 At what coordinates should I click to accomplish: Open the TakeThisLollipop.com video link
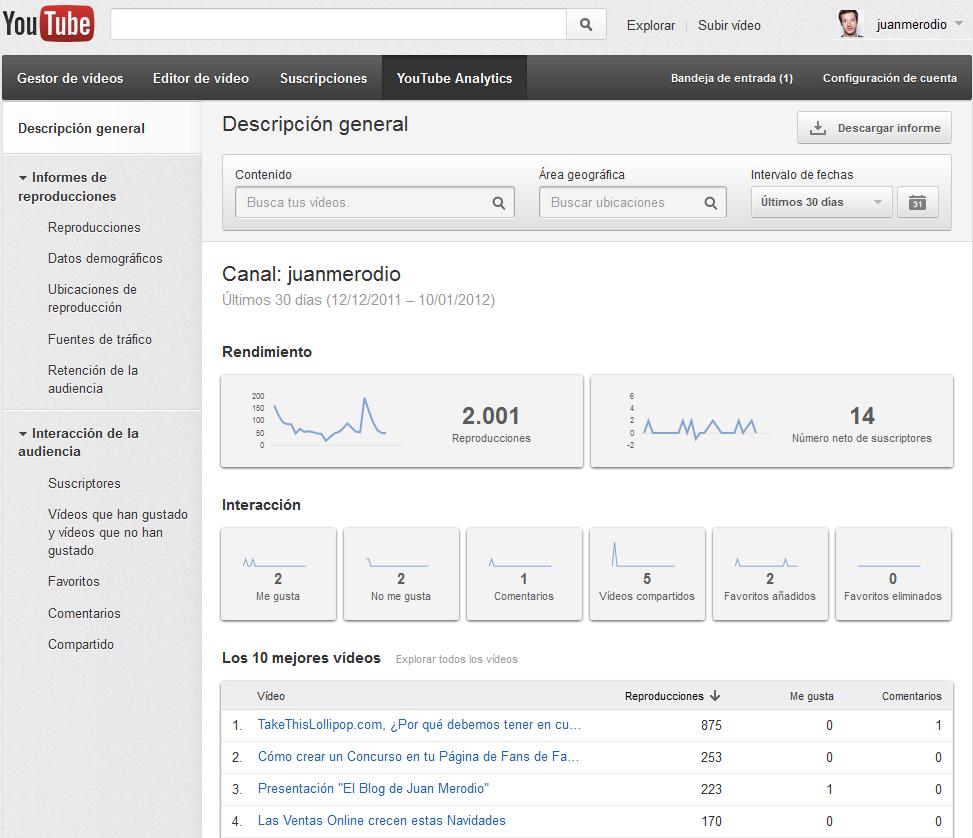tap(419, 724)
